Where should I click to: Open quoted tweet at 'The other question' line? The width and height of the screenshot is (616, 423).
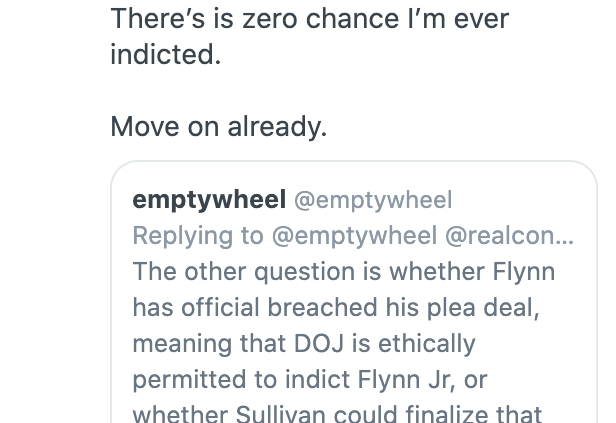coord(344,271)
